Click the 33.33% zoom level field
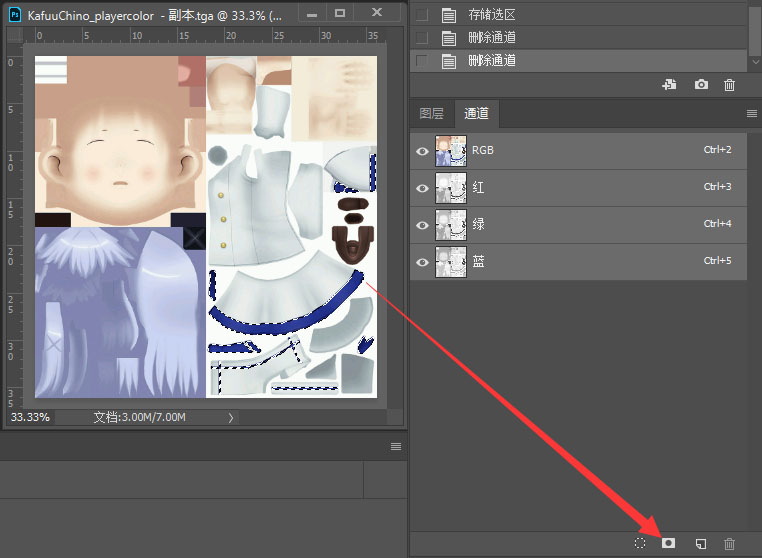The width and height of the screenshot is (762, 558). [30, 417]
